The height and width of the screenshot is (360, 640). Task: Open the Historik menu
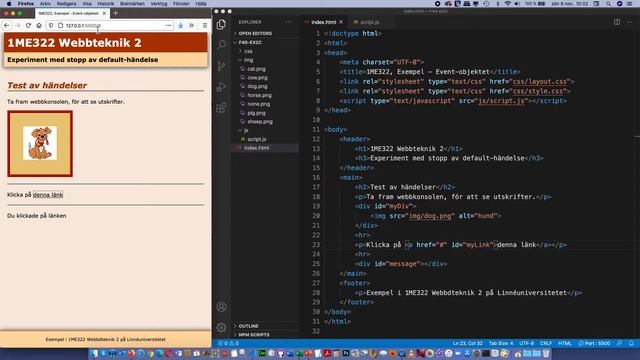pyautogui.click(x=105, y=4)
